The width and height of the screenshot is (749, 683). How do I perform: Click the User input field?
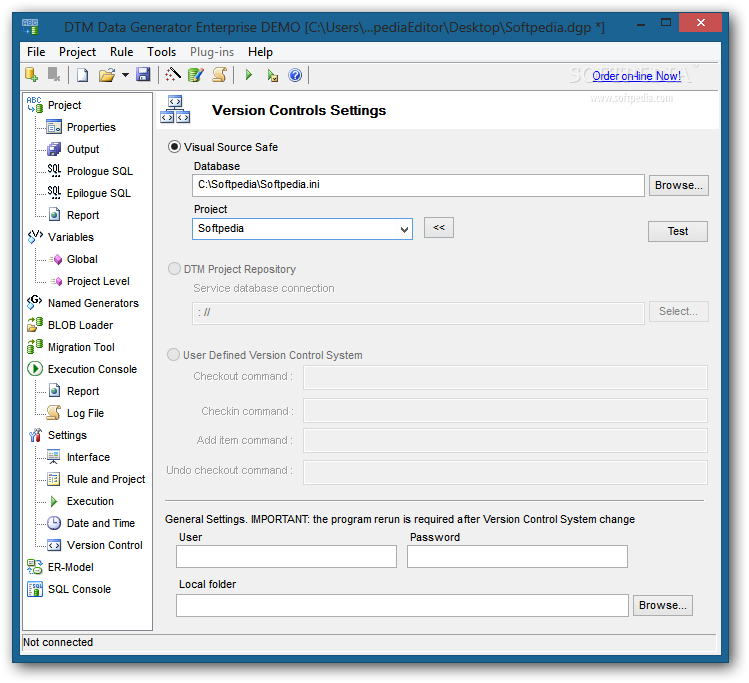[x=286, y=556]
